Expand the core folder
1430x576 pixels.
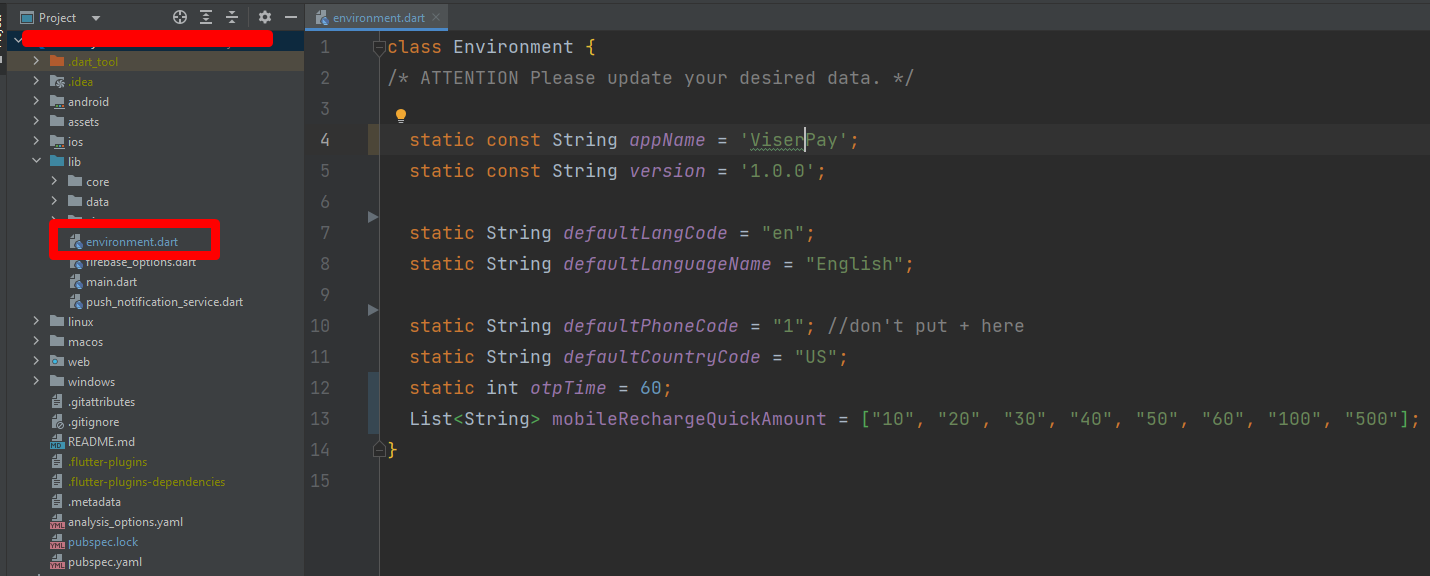(55, 181)
